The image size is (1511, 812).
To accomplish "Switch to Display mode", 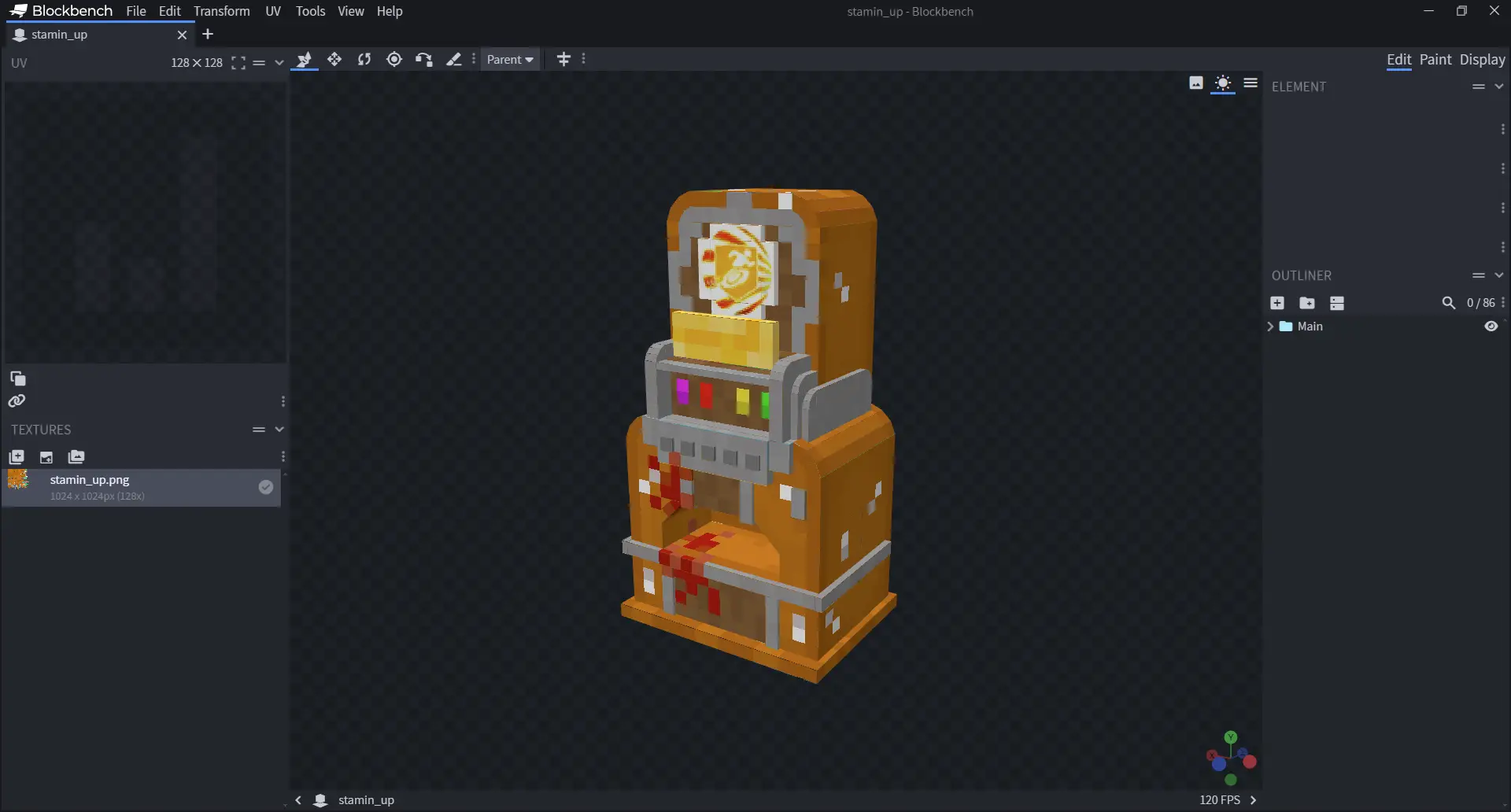I will (x=1482, y=60).
